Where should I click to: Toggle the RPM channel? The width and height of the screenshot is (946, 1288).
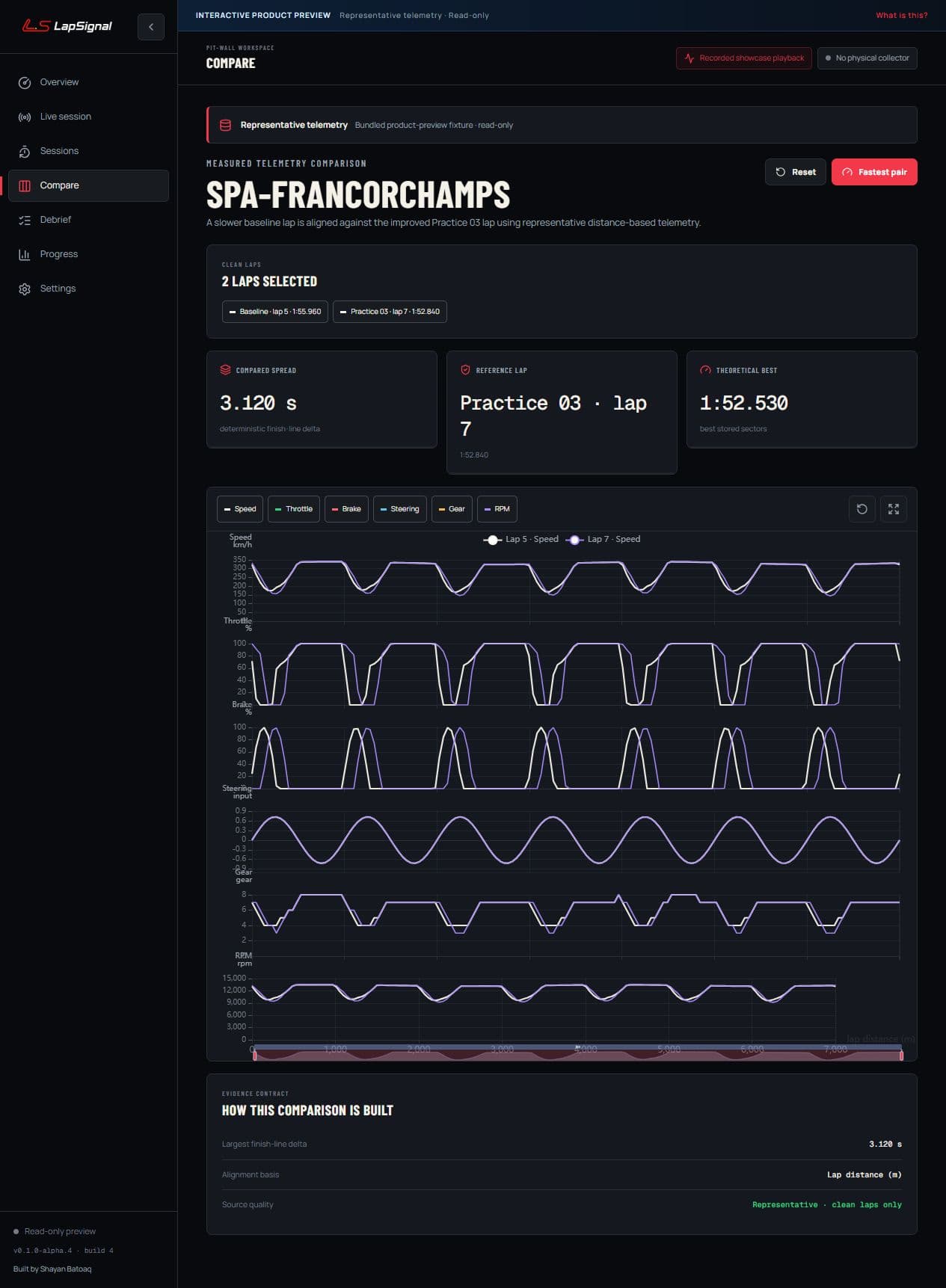click(x=497, y=509)
